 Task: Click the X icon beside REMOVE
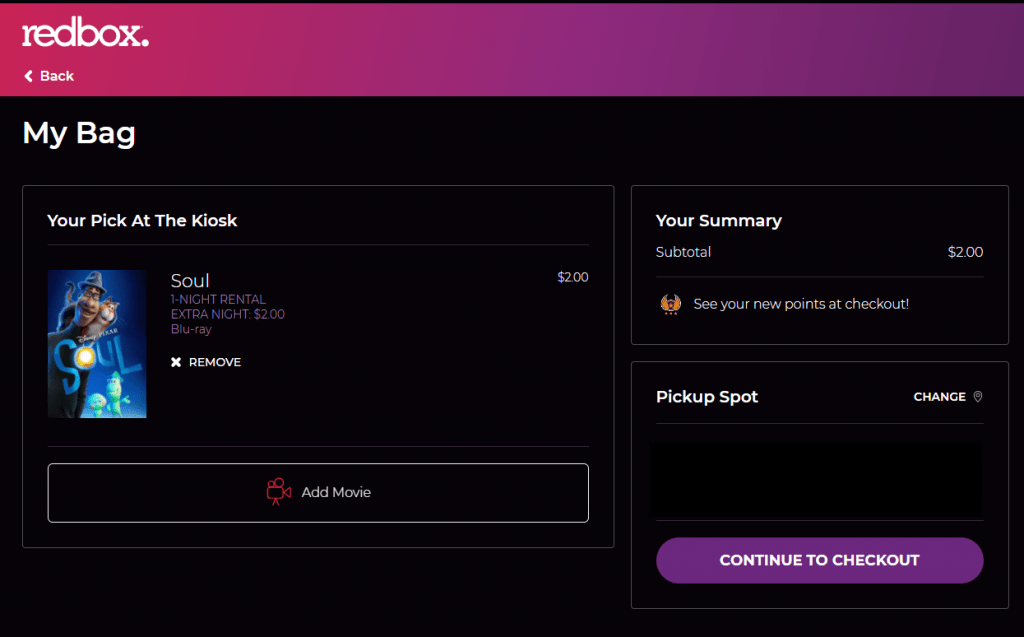[x=176, y=362]
